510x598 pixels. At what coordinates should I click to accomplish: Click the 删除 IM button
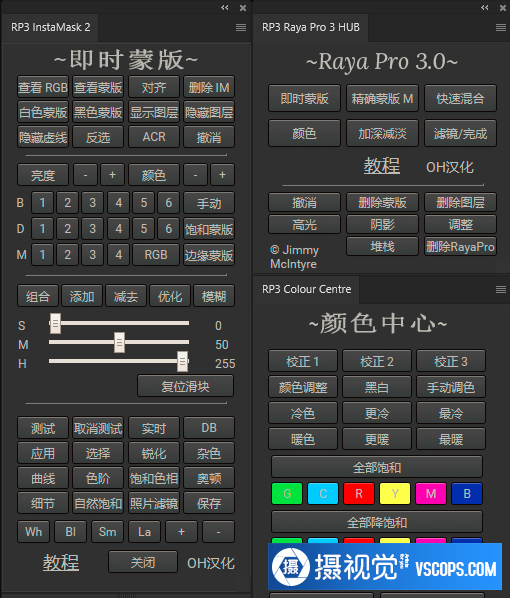click(209, 87)
